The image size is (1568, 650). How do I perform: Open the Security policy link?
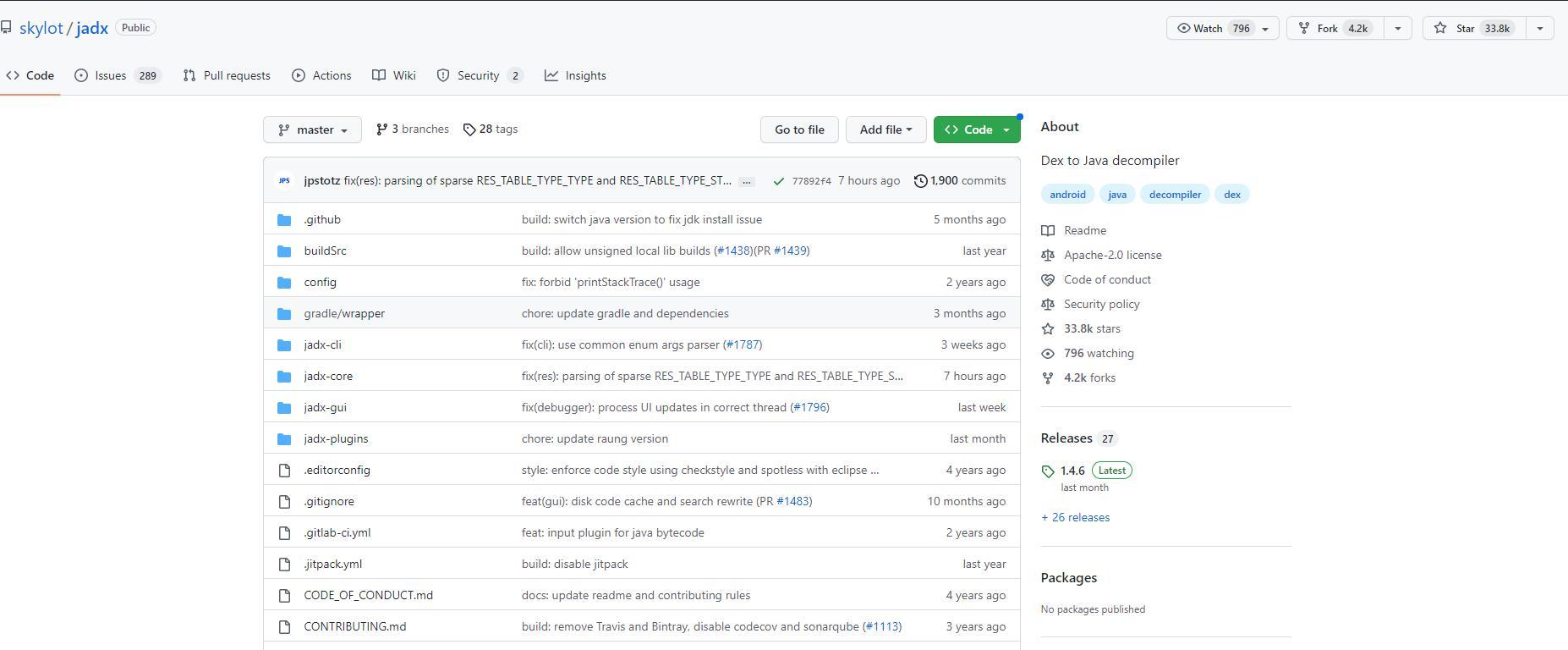tap(1102, 304)
